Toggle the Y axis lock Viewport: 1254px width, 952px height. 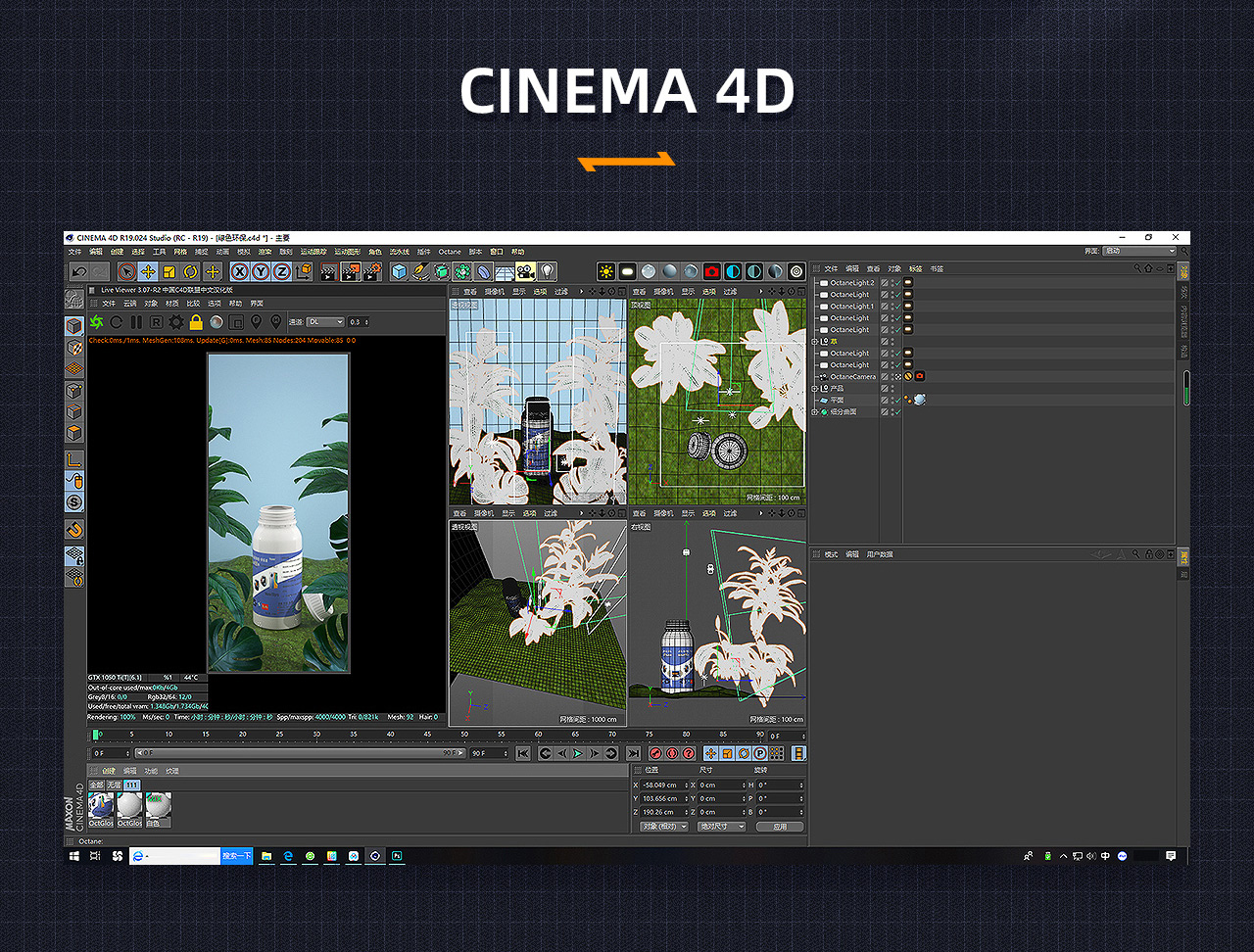click(261, 272)
